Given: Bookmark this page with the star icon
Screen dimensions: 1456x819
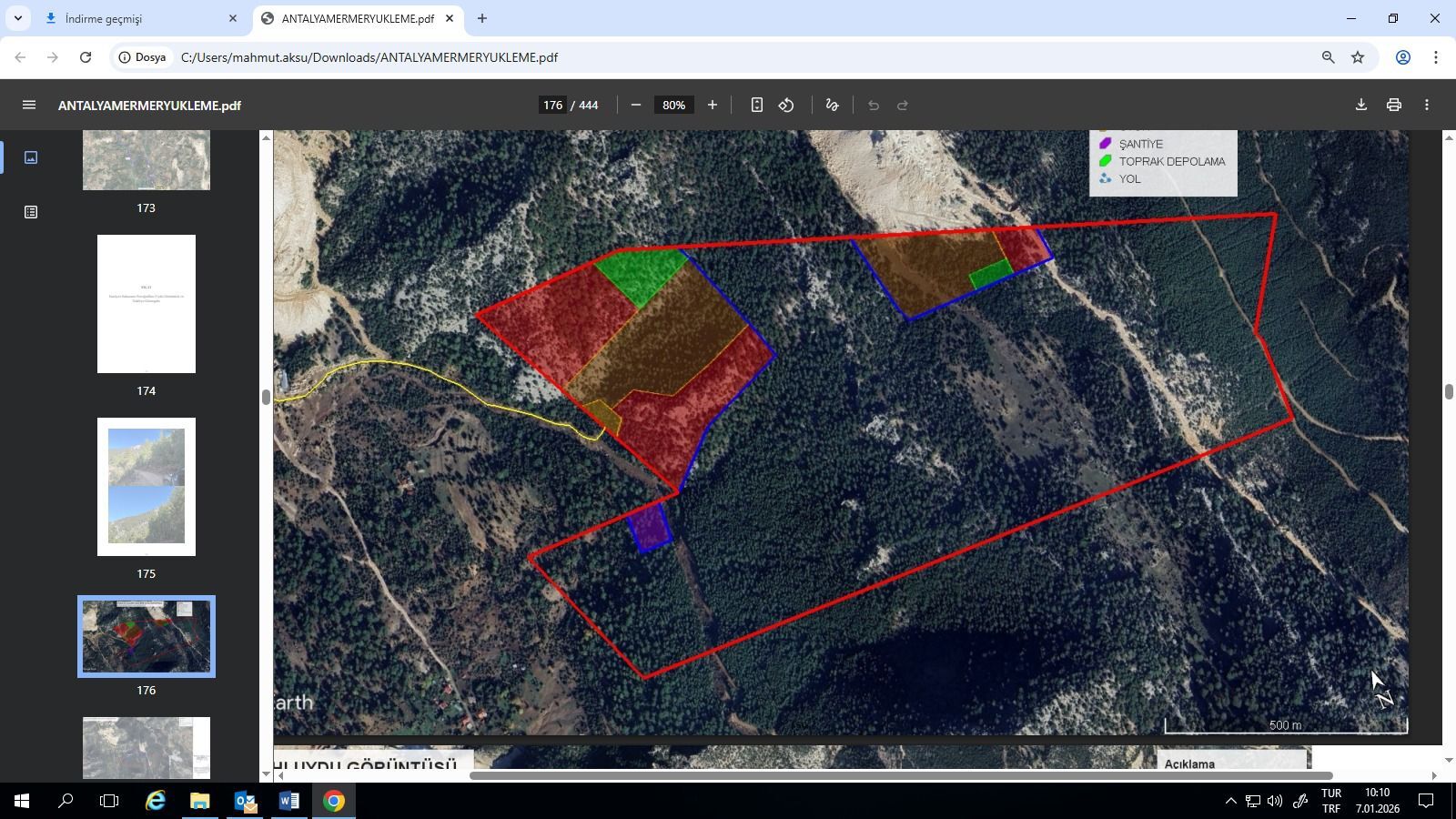Looking at the screenshot, I should coord(1358,57).
